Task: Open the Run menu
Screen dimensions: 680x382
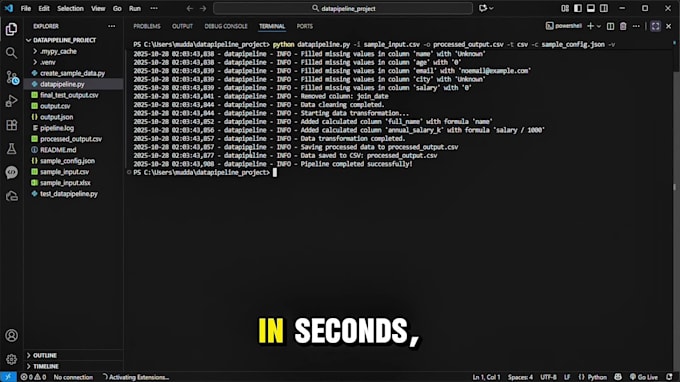Action: pos(135,8)
